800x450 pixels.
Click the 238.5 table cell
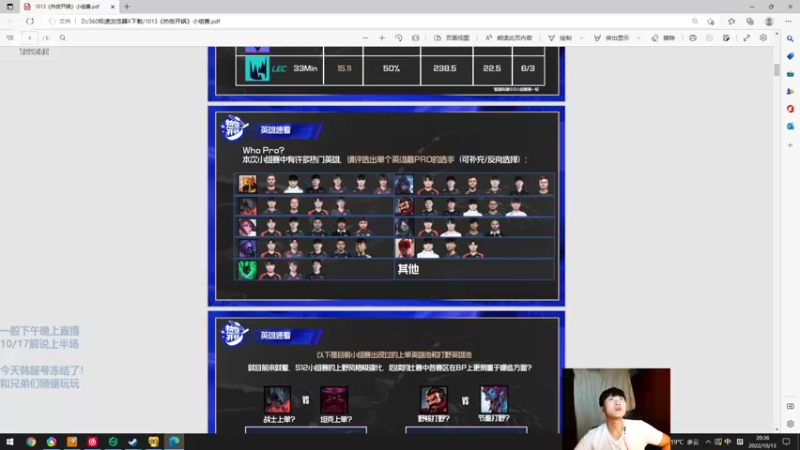point(445,68)
